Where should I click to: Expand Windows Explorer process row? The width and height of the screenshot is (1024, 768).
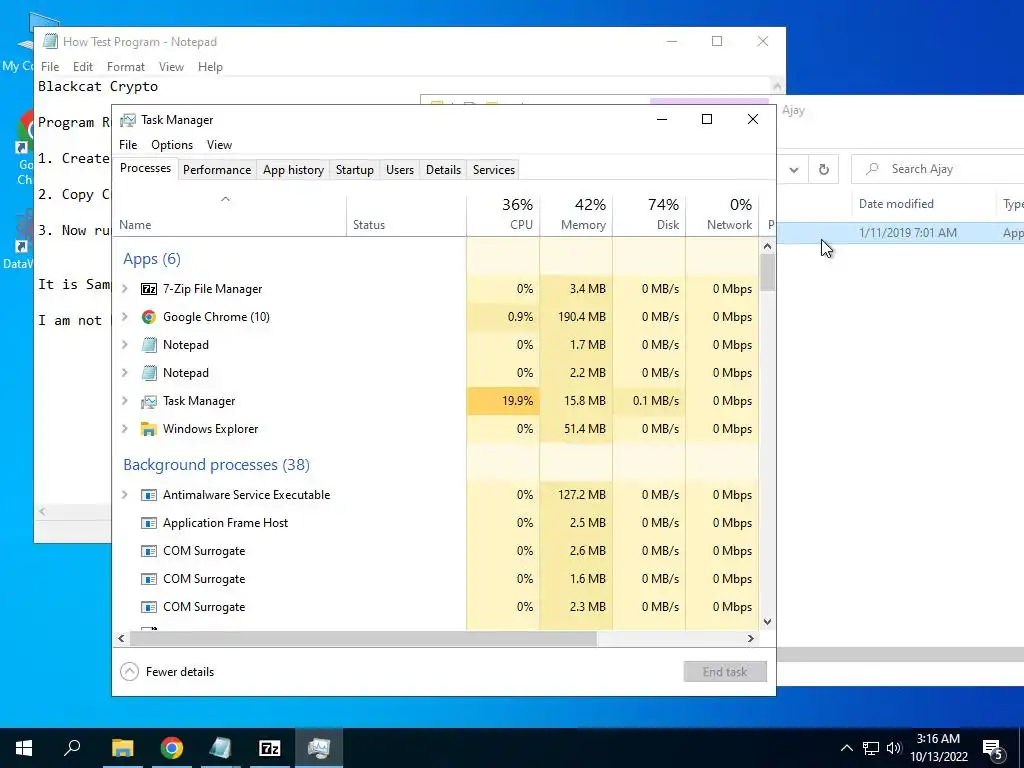click(125, 429)
